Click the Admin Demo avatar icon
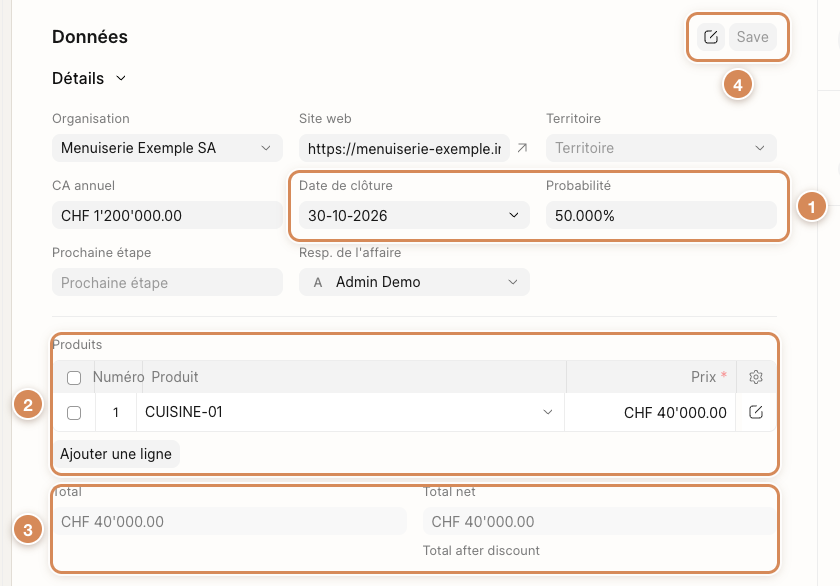Image resolution: width=840 pixels, height=586 pixels. click(318, 282)
